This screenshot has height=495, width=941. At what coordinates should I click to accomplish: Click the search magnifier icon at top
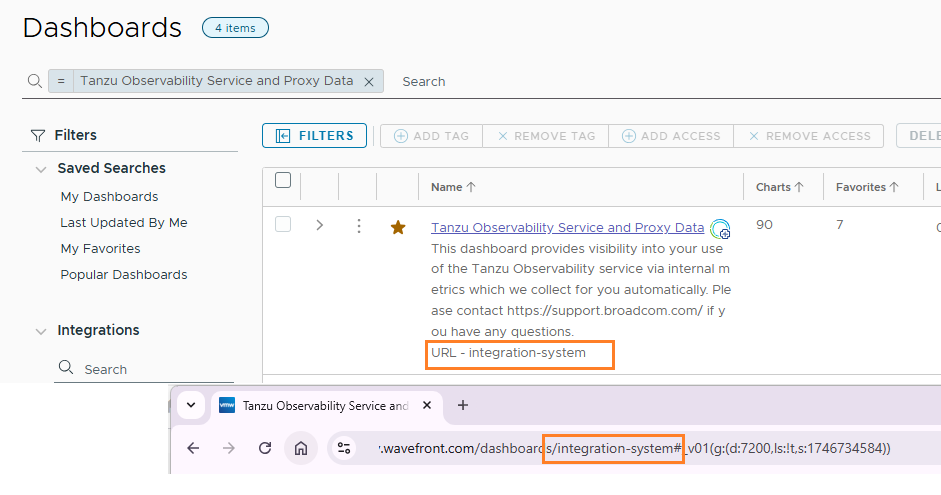pyautogui.click(x=34, y=81)
